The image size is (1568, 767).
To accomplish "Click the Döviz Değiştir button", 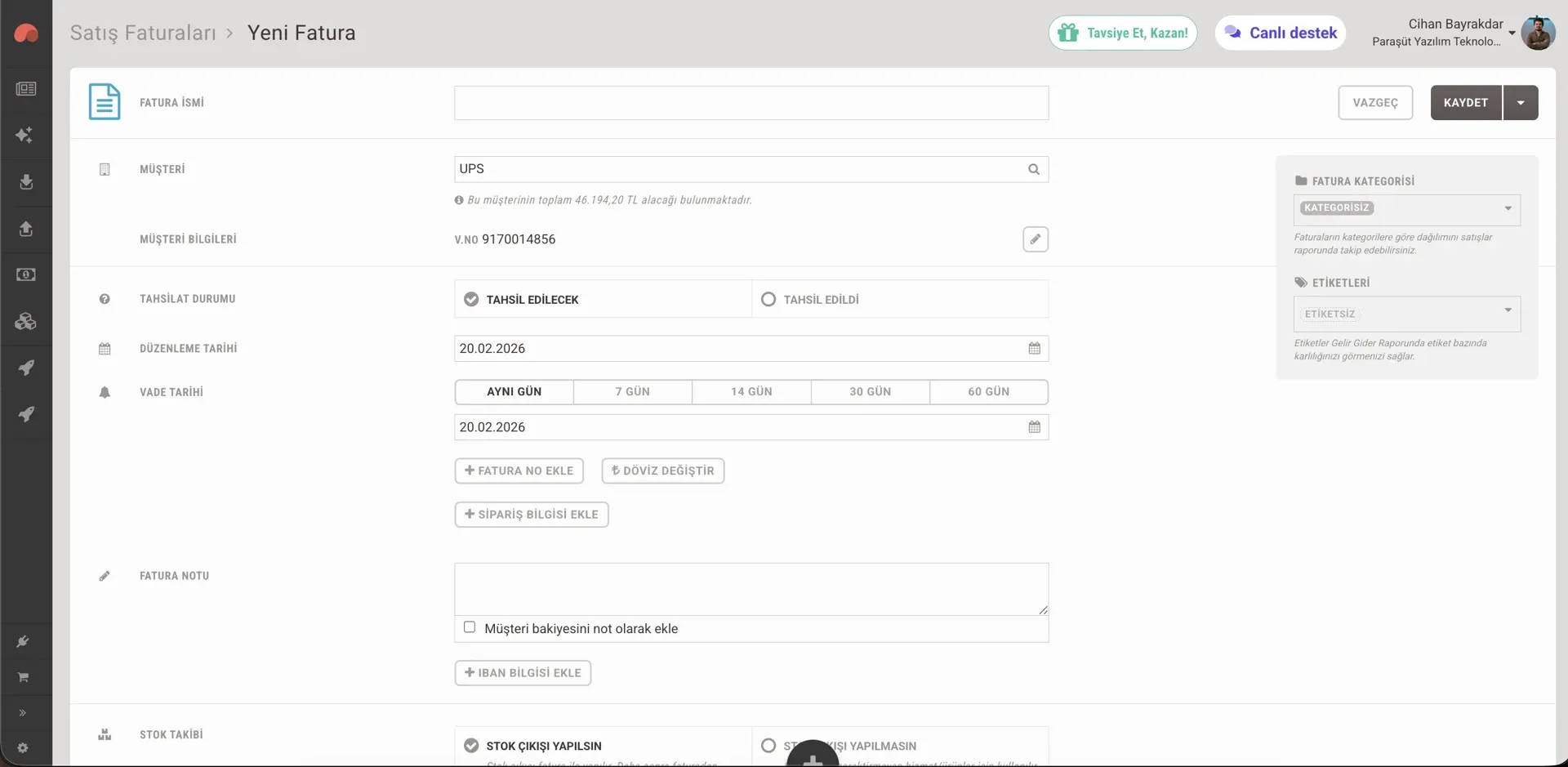I will (663, 470).
